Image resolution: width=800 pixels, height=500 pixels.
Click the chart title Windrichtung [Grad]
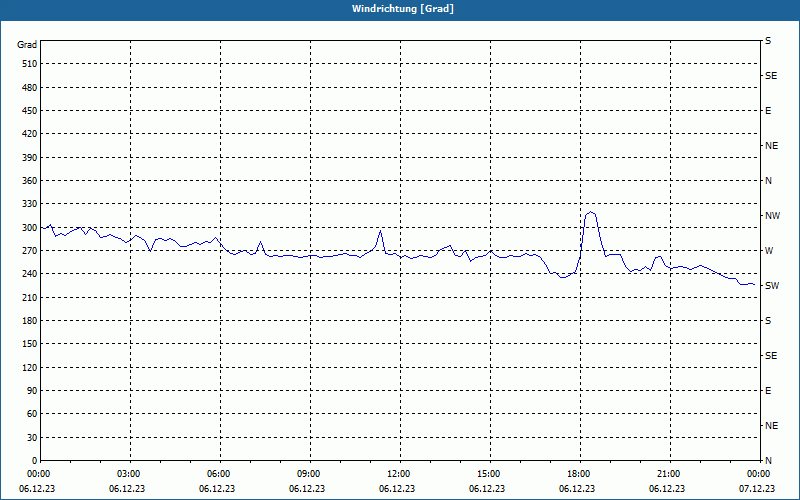[403, 9]
